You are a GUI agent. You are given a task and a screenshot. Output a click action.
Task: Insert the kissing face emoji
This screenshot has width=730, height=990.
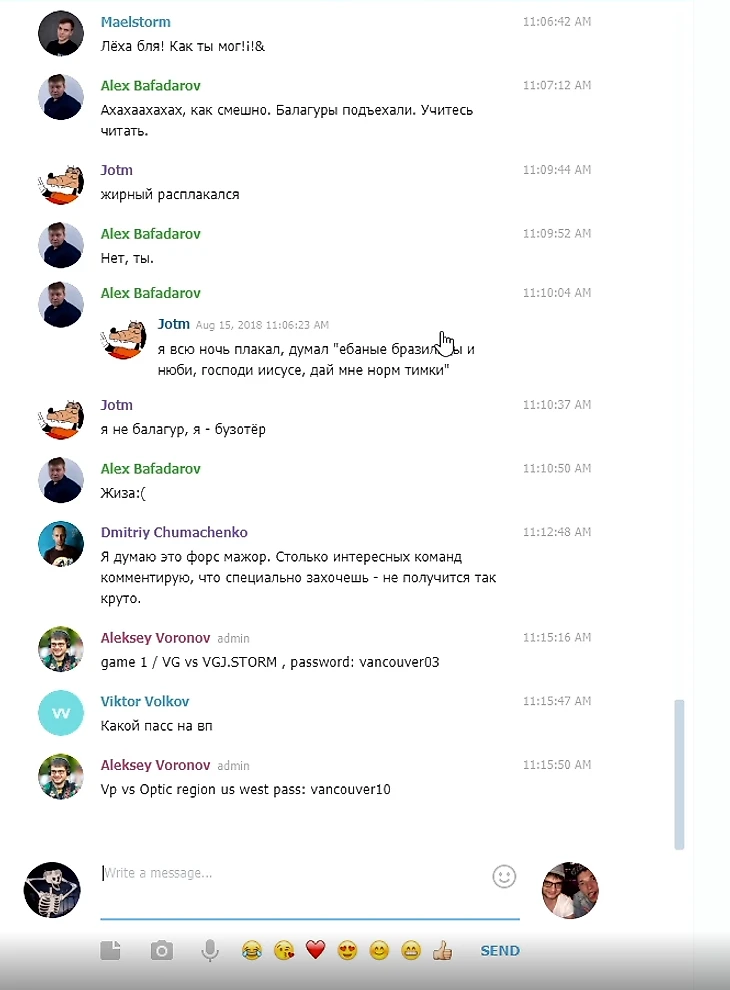point(284,950)
